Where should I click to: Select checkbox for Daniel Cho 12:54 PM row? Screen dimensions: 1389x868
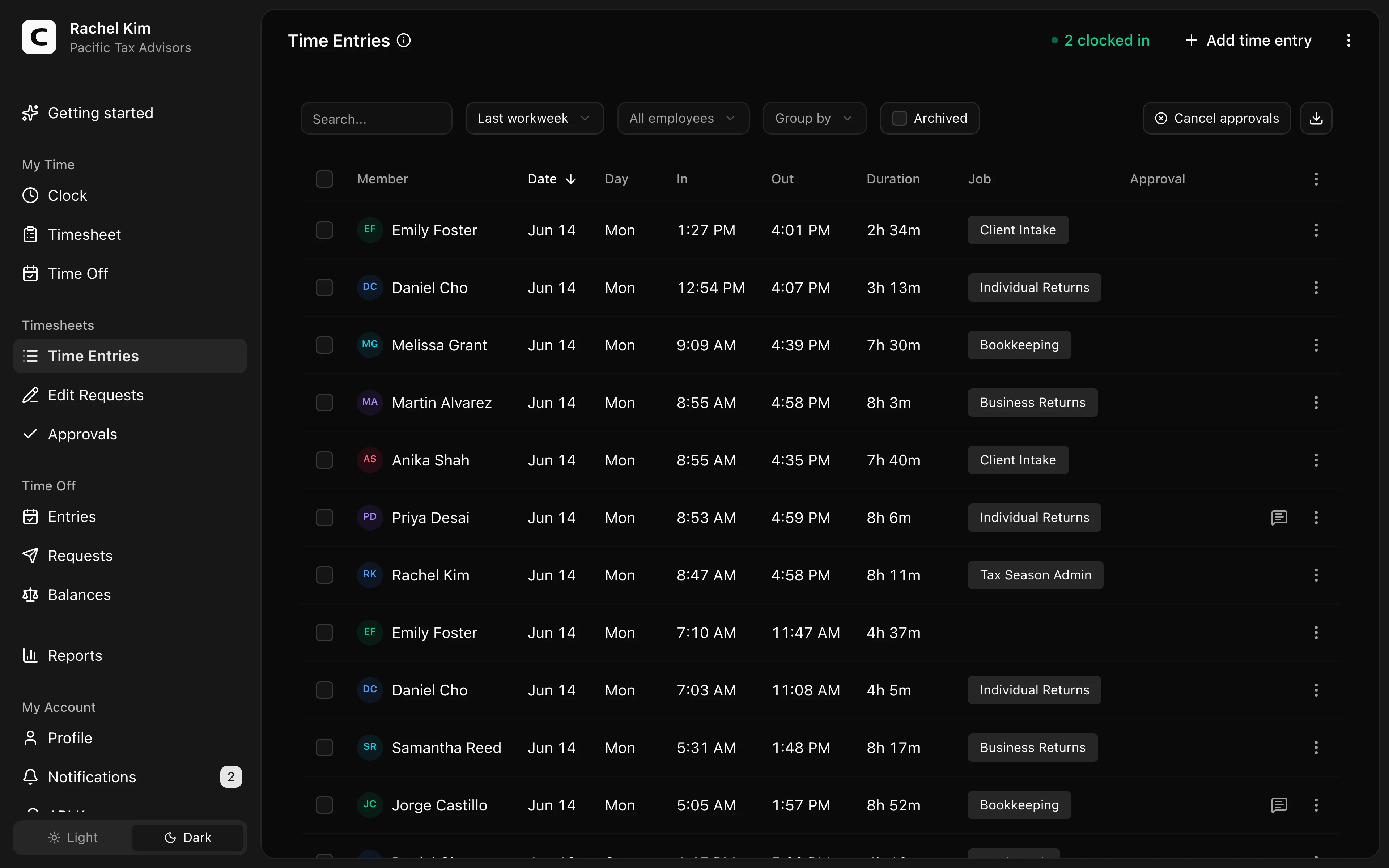(324, 288)
